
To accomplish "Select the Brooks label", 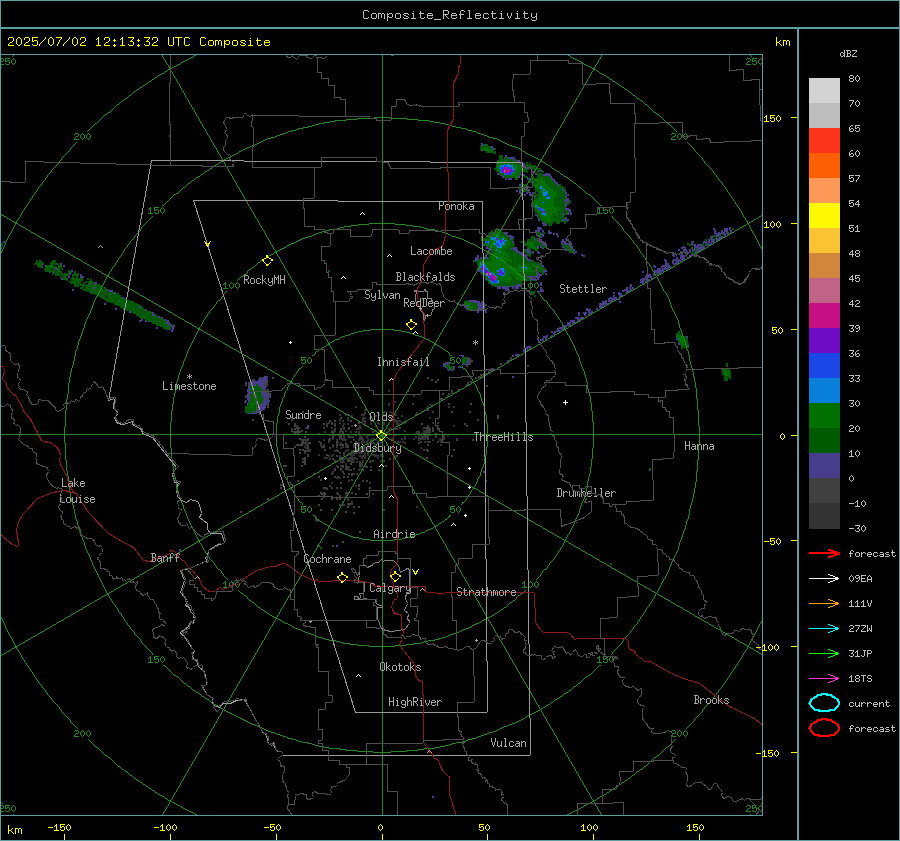I will pos(711,700).
